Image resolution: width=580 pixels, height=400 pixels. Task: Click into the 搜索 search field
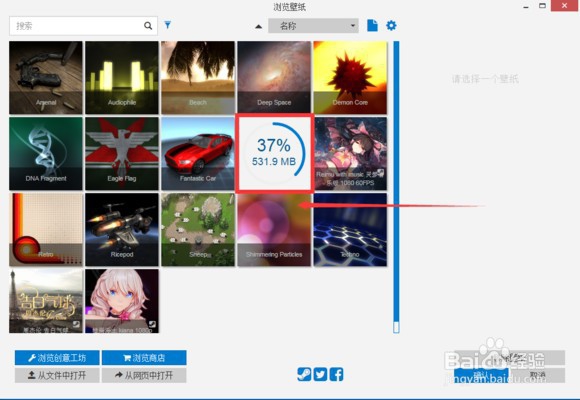click(83, 26)
